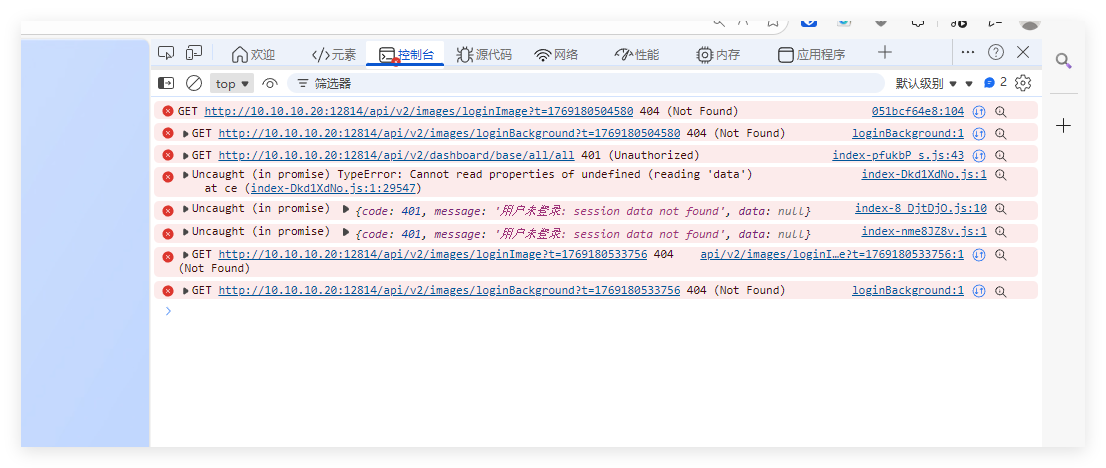Click the inspect element picker icon

tap(167, 53)
